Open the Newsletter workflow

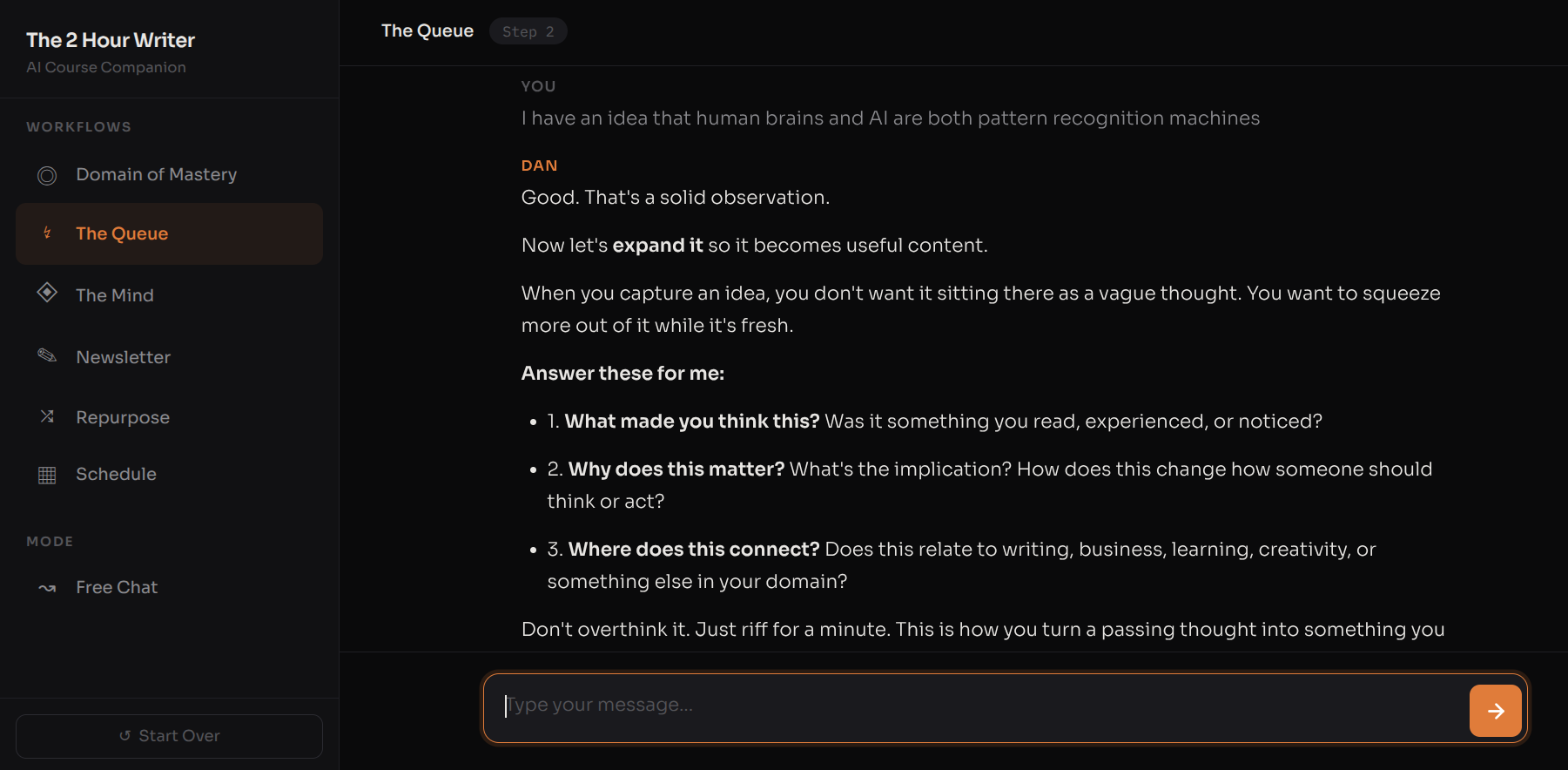(123, 357)
